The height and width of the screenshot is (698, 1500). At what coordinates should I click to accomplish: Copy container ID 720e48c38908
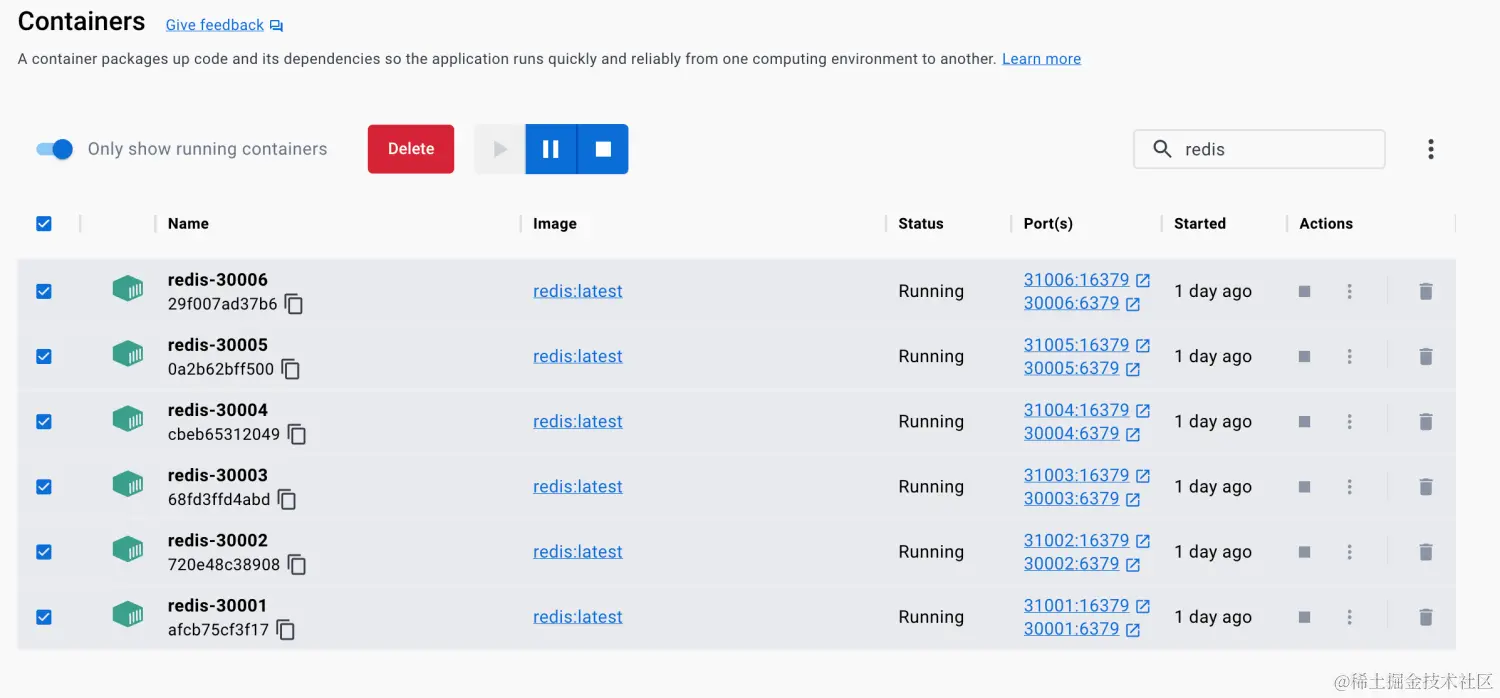297,564
